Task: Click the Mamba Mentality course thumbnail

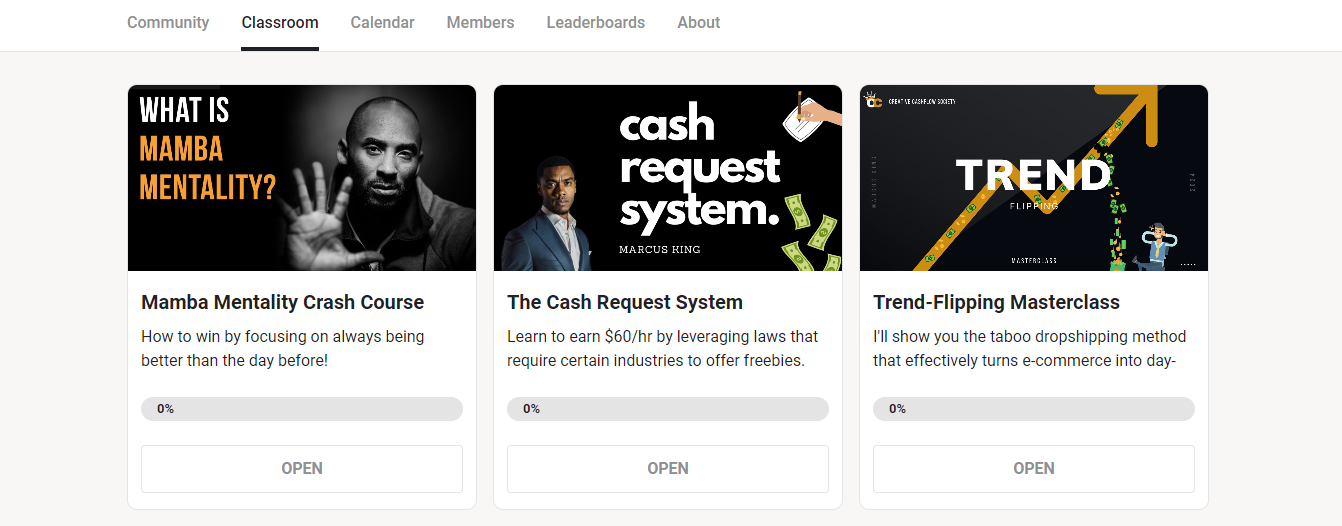Action: point(302,178)
